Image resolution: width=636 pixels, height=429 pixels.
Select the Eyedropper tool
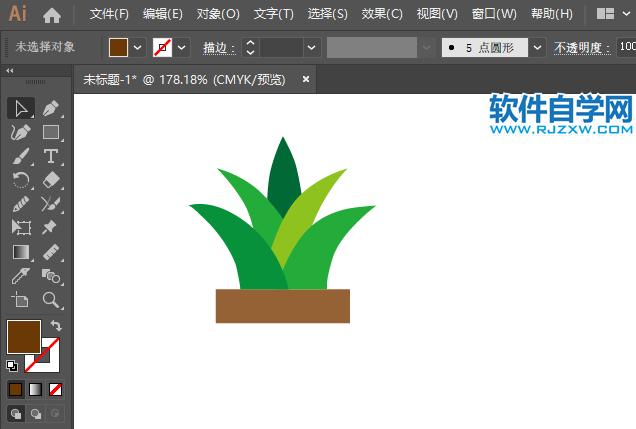(21, 276)
